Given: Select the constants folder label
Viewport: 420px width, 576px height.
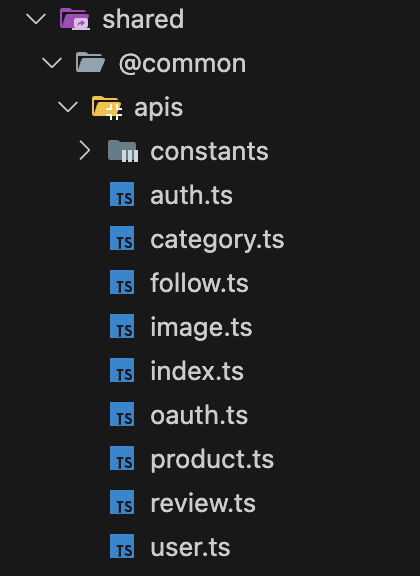Looking at the screenshot, I should (x=209, y=151).
